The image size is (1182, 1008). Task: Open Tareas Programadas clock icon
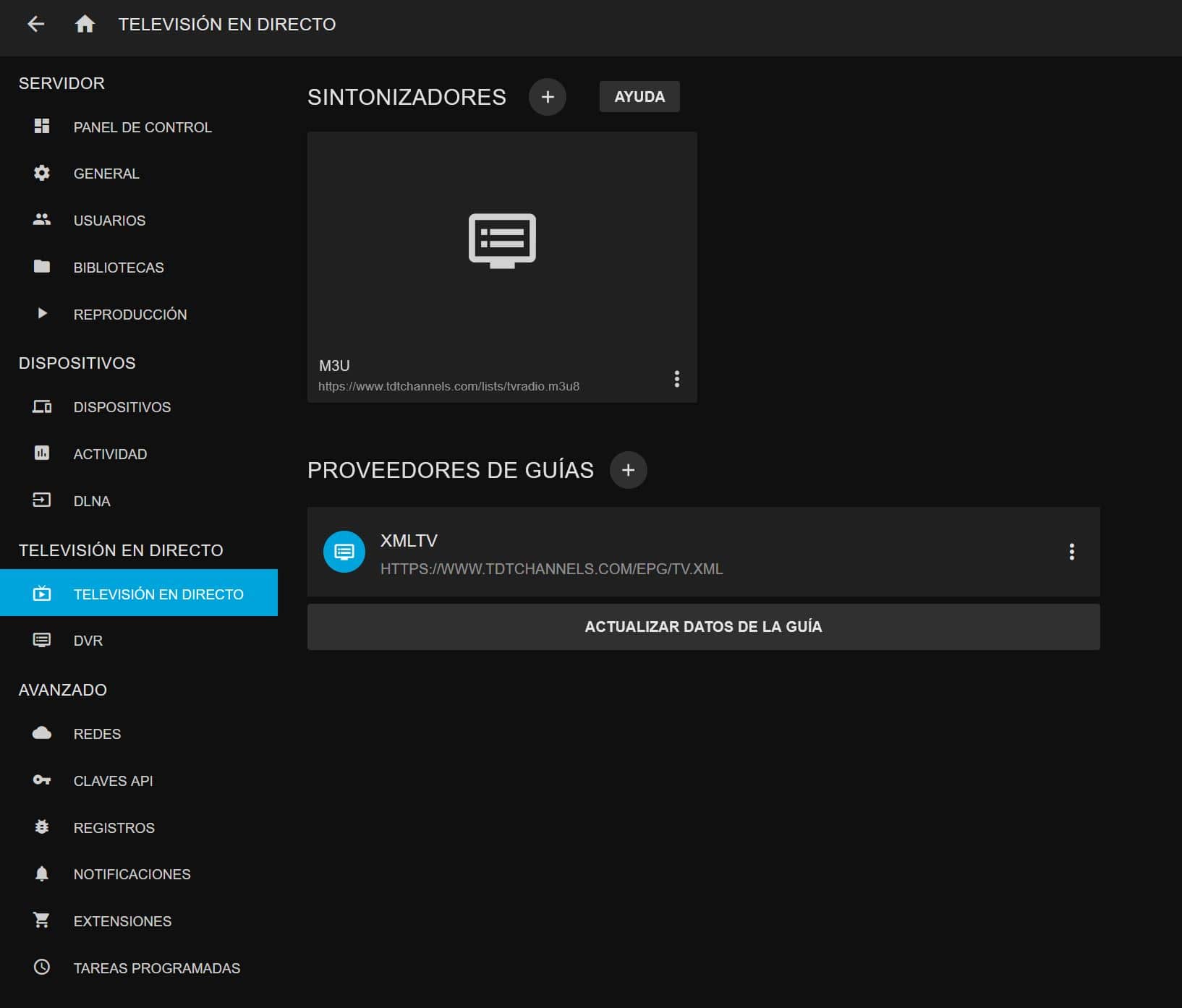point(42,968)
